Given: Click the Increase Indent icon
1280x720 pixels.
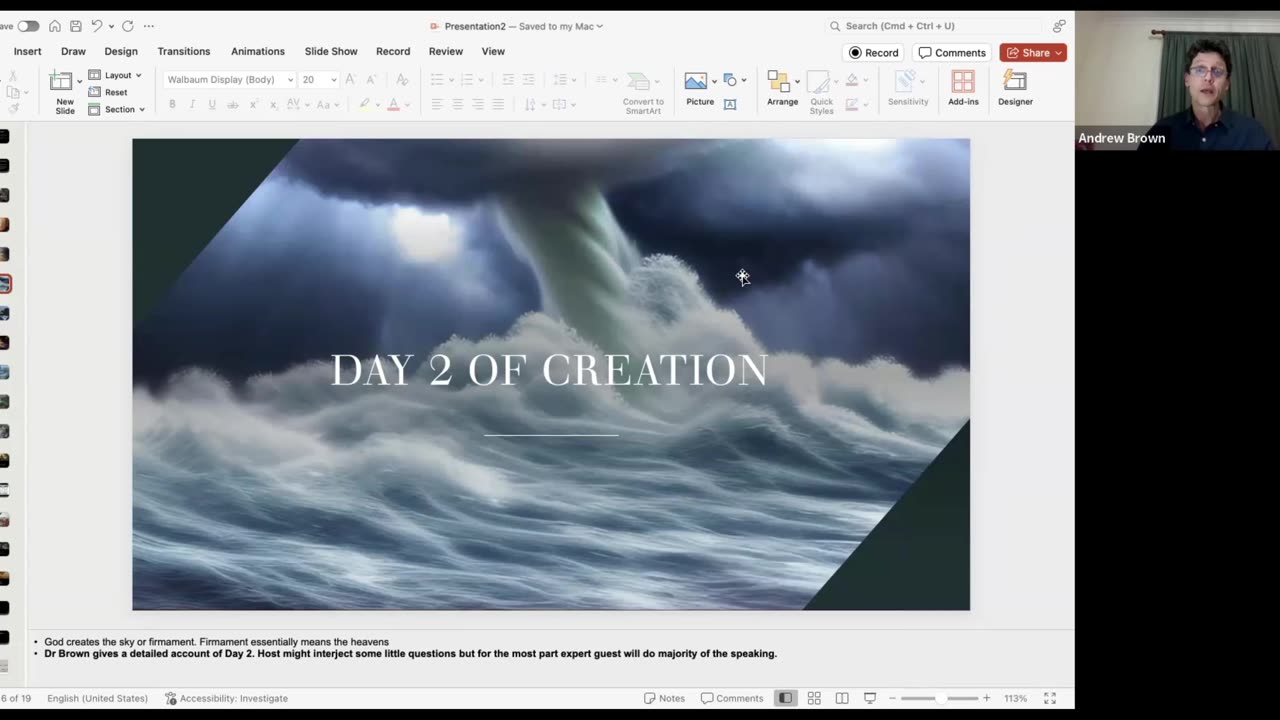Looking at the screenshot, I should tap(528, 79).
